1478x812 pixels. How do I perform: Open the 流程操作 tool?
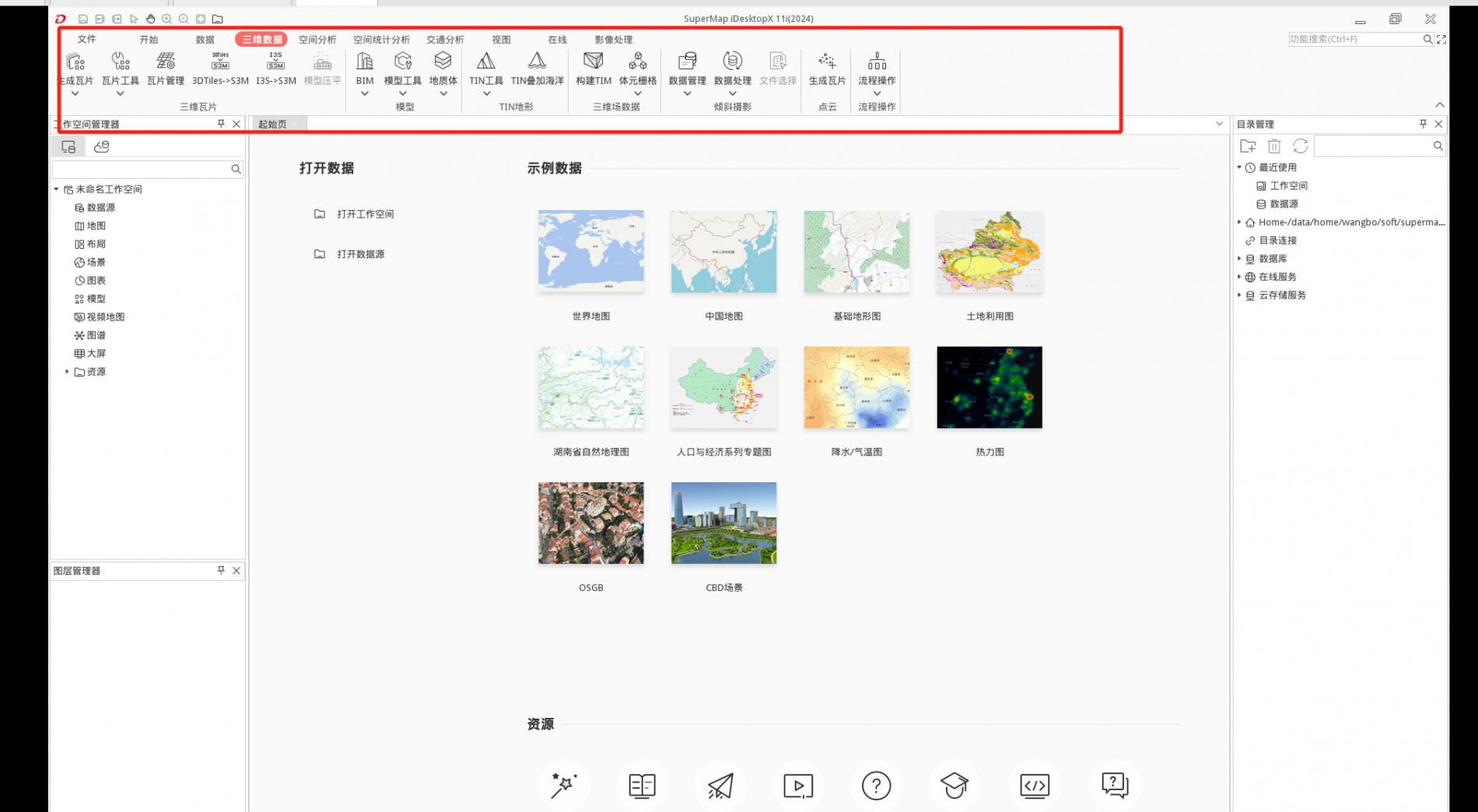(x=877, y=68)
